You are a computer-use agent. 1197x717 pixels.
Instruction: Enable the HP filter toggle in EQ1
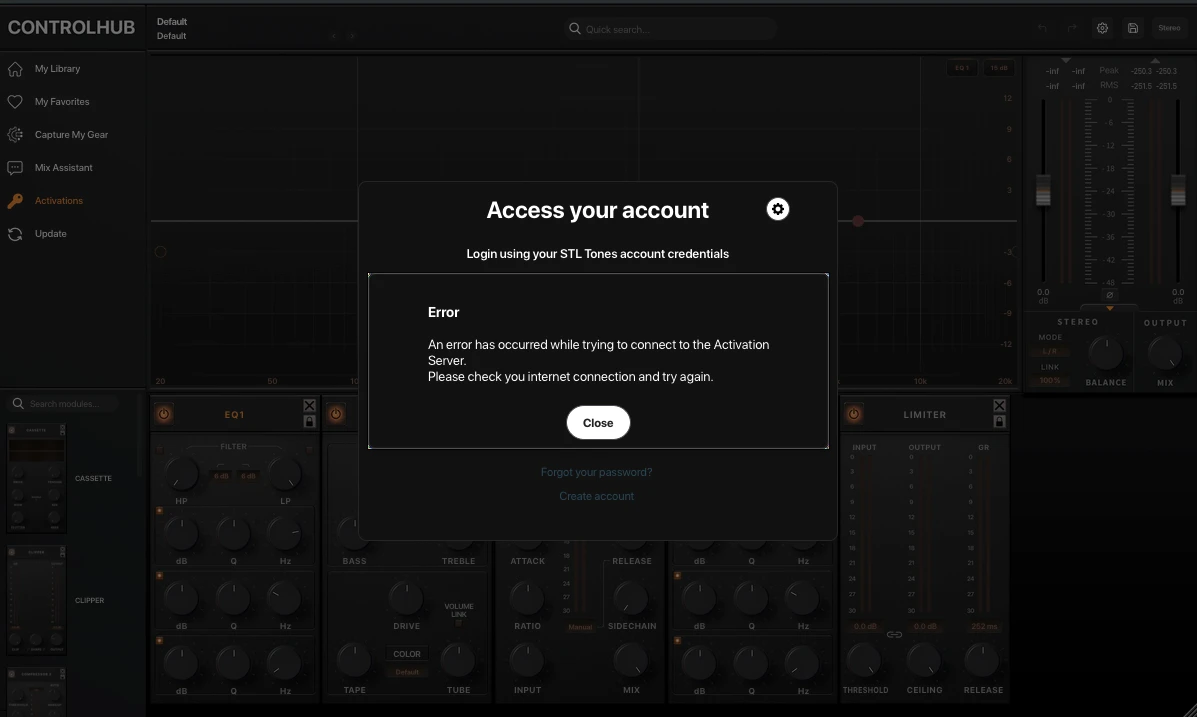coord(159,450)
